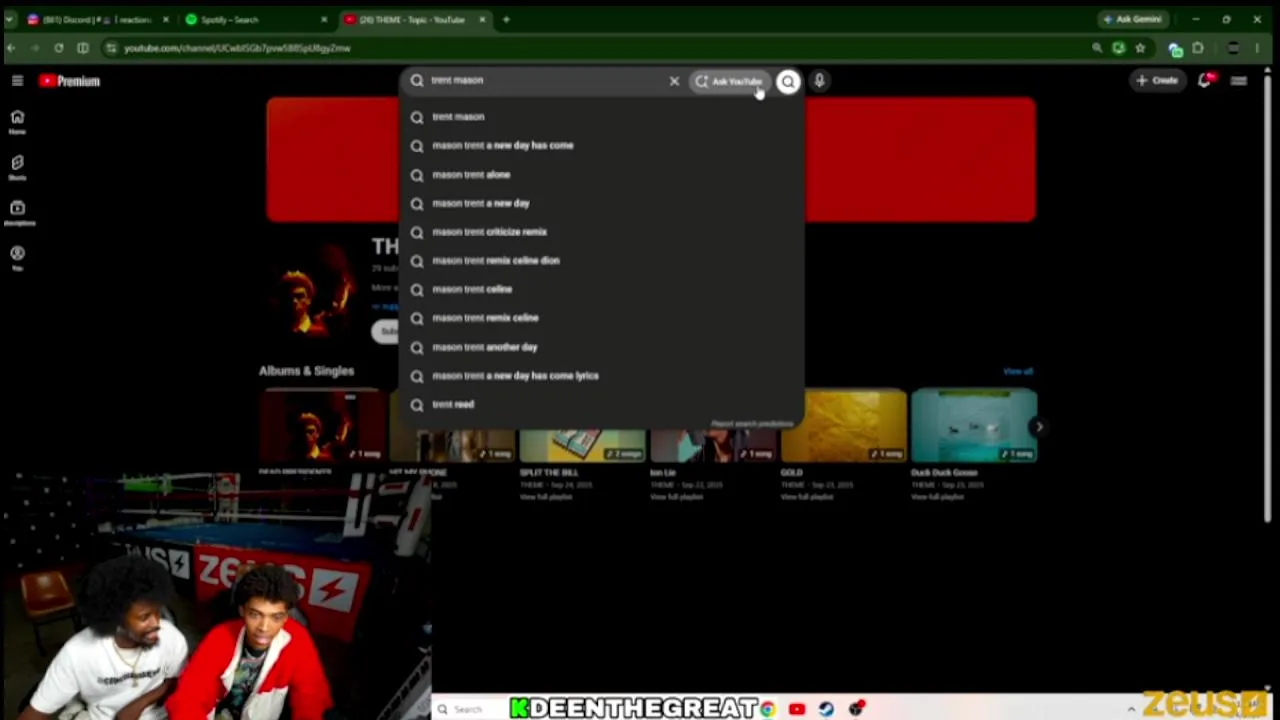Click the 'Report search predictions' link
The width and height of the screenshot is (1280, 720).
click(752, 424)
